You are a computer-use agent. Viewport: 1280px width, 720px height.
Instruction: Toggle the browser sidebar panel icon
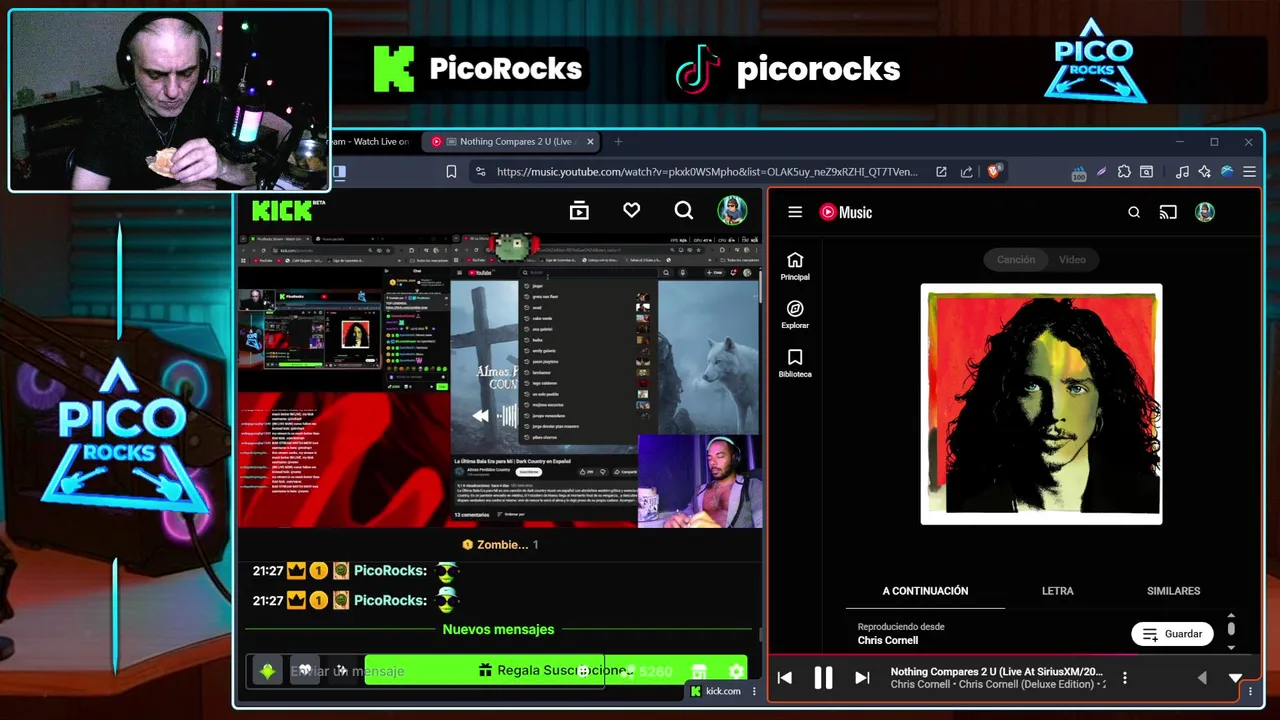point(339,172)
